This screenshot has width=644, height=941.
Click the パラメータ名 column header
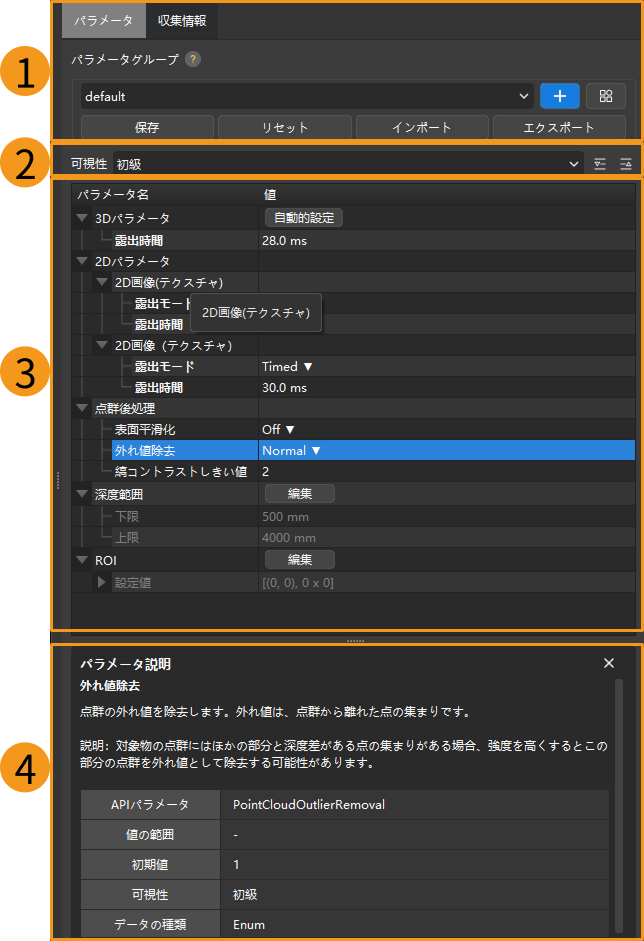(112, 194)
